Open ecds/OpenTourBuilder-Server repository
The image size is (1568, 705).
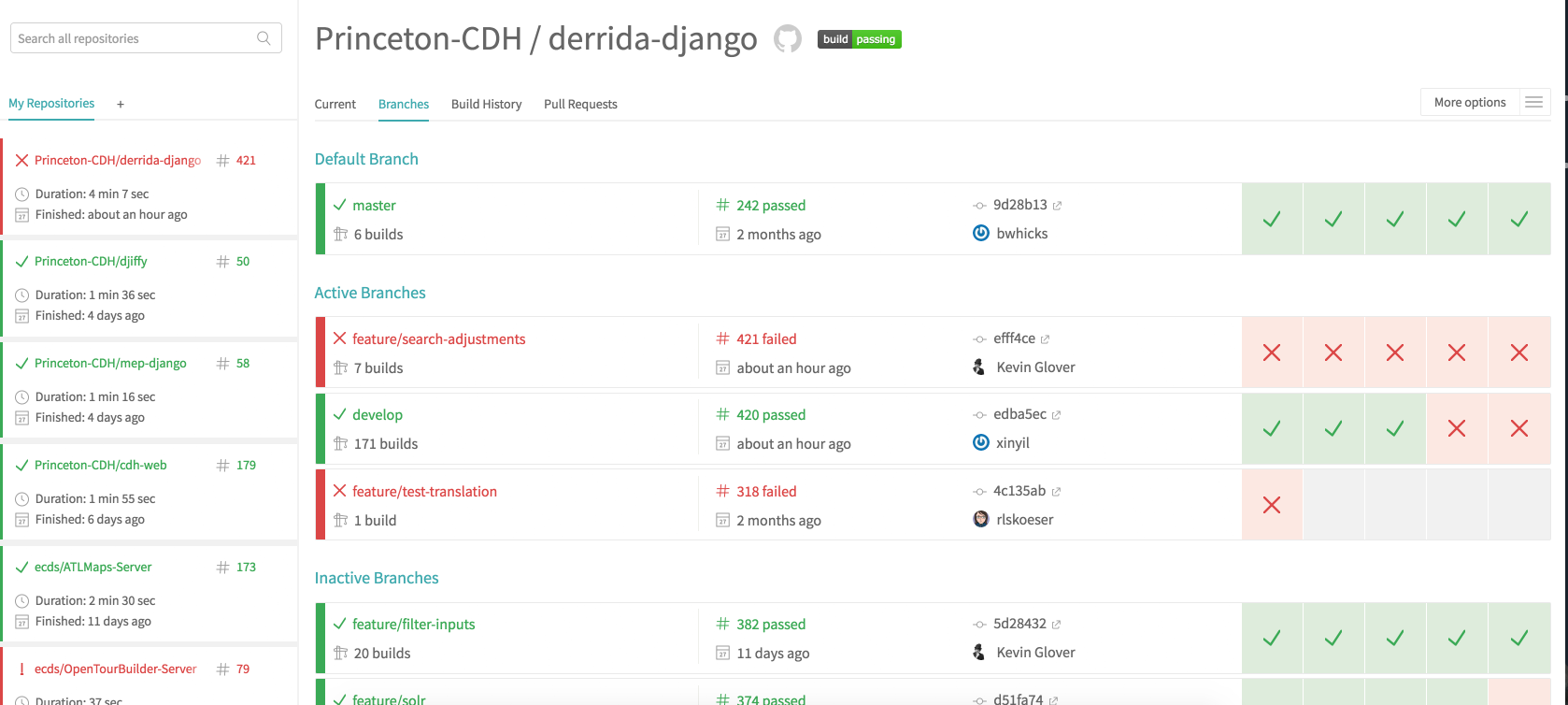click(116, 669)
